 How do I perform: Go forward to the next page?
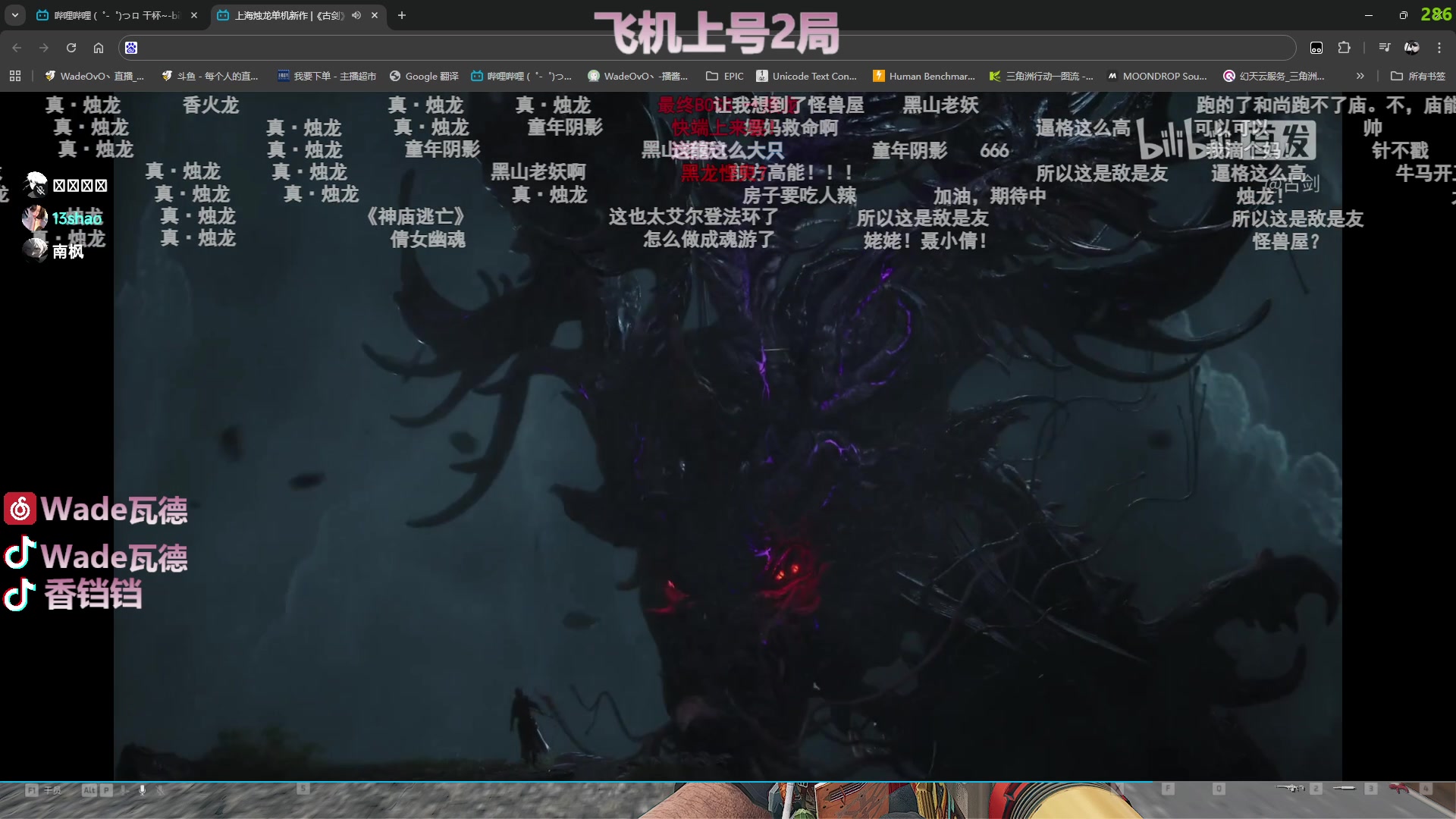point(44,48)
